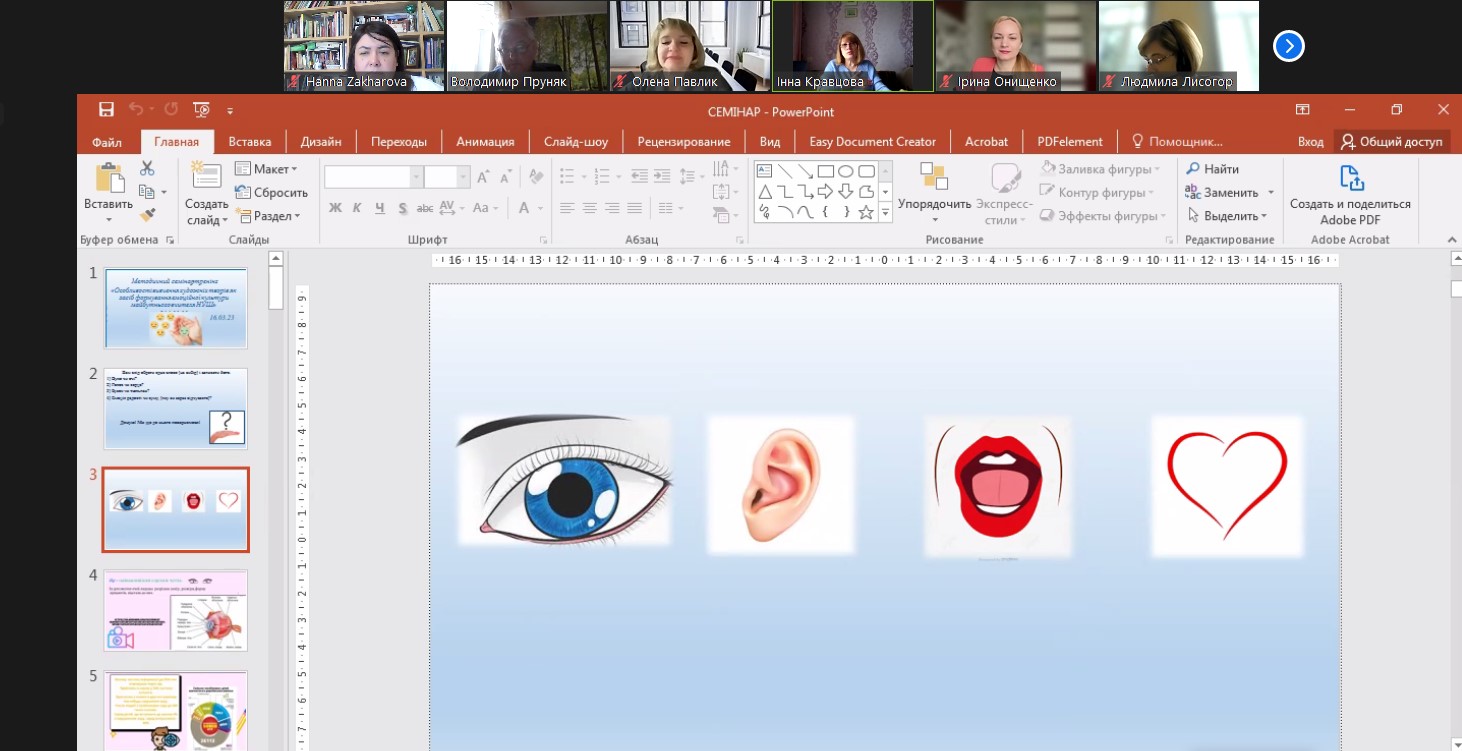Switch to the Переходы tab
The width and height of the screenshot is (1462, 751).
pos(399,141)
